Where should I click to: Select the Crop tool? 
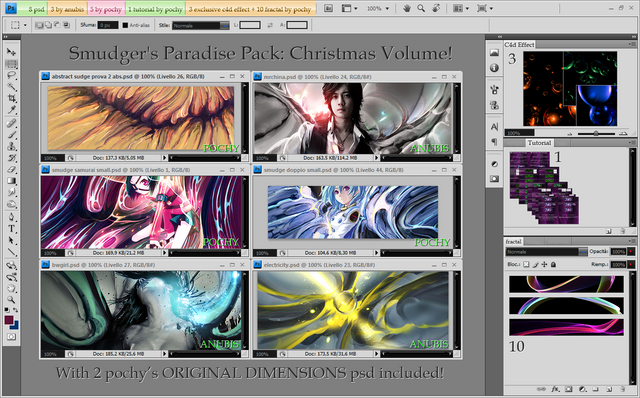11,98
